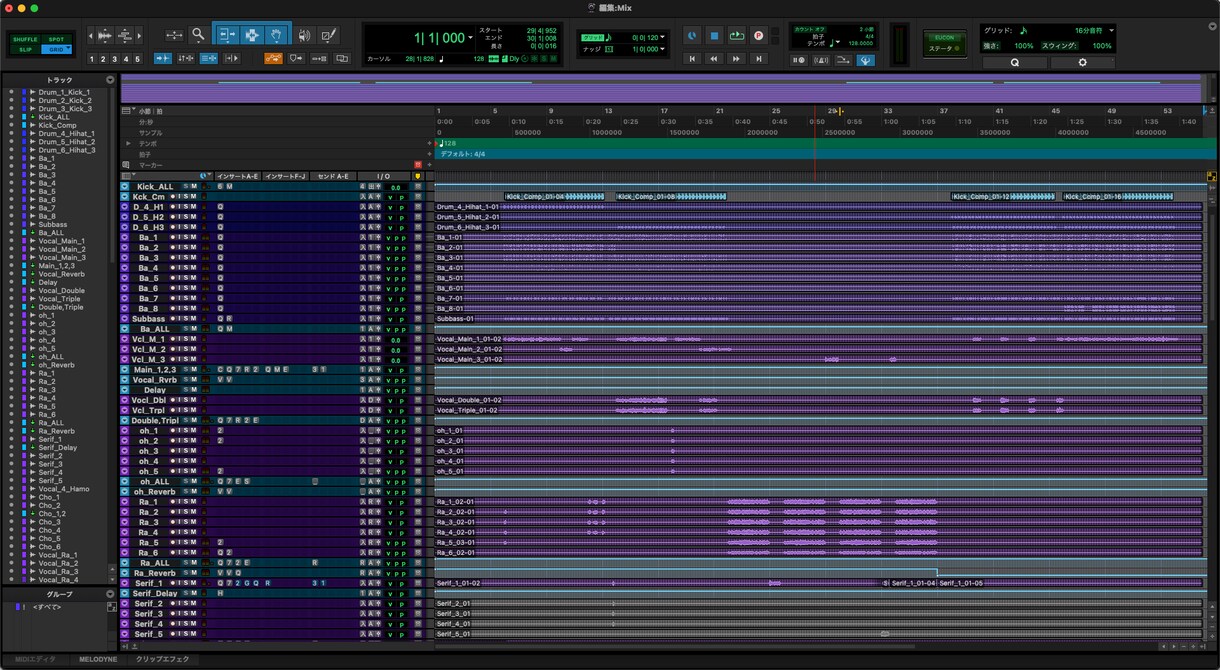Switch to the MELODYNE tab
Viewport: 1220px width, 670px height.
click(98, 659)
